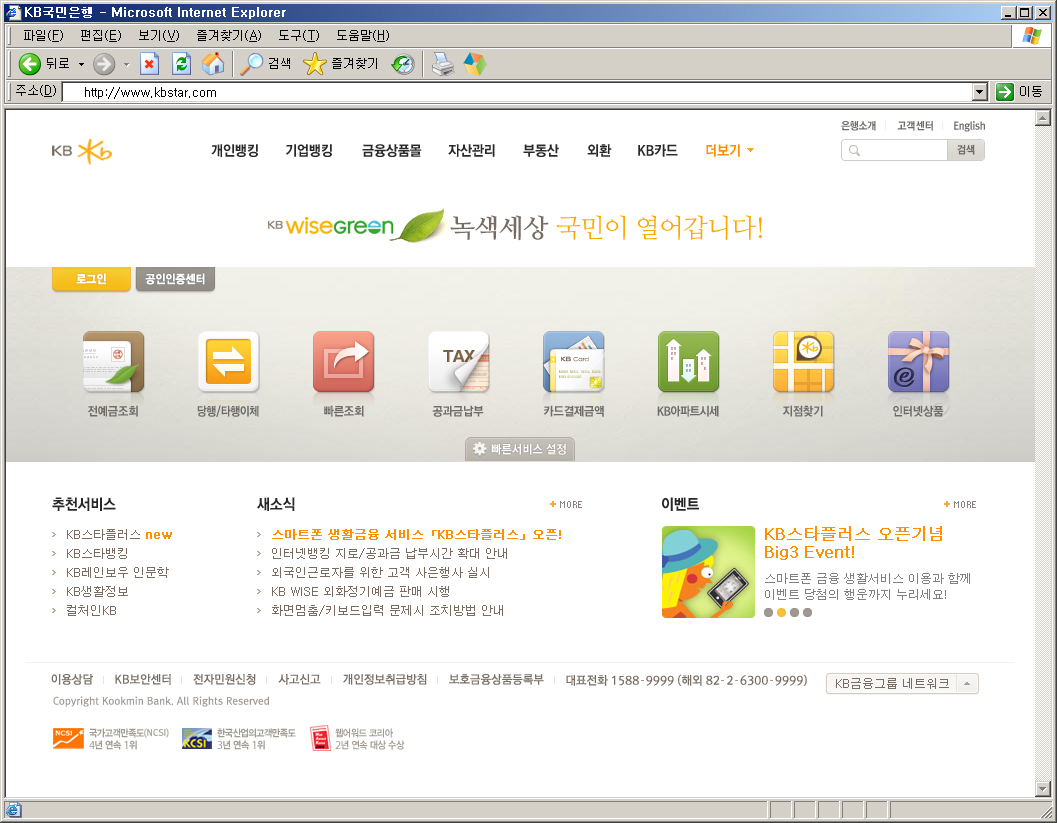
Task: Click the 웹어워드 코리아 award icon
Action: 320,738
